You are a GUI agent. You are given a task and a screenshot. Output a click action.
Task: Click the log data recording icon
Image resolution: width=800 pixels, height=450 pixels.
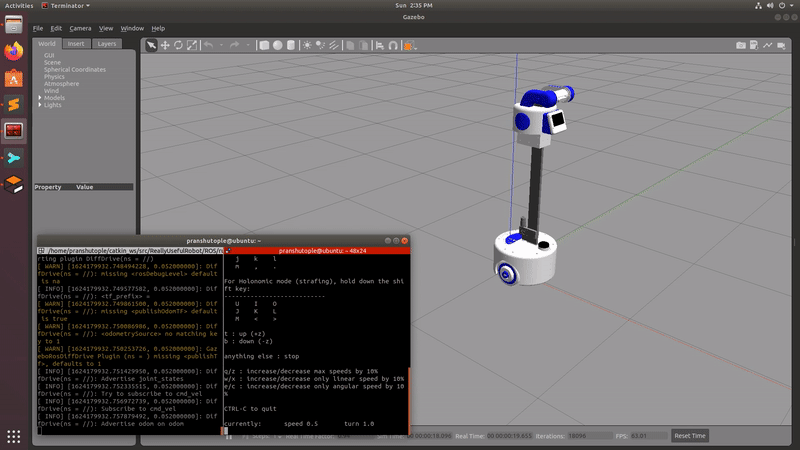click(x=754, y=45)
